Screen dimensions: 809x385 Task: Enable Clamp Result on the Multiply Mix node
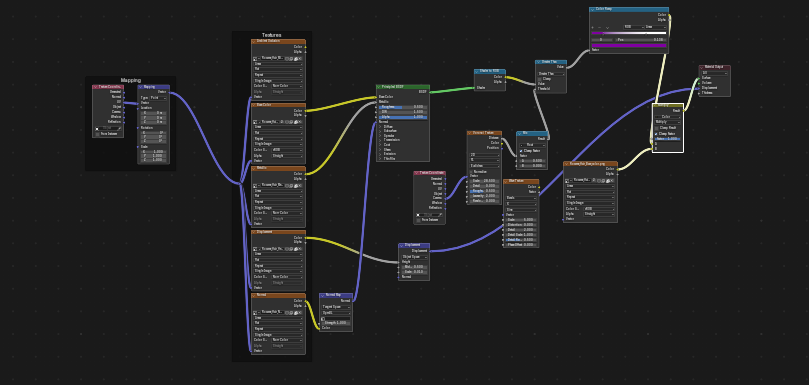coord(656,128)
